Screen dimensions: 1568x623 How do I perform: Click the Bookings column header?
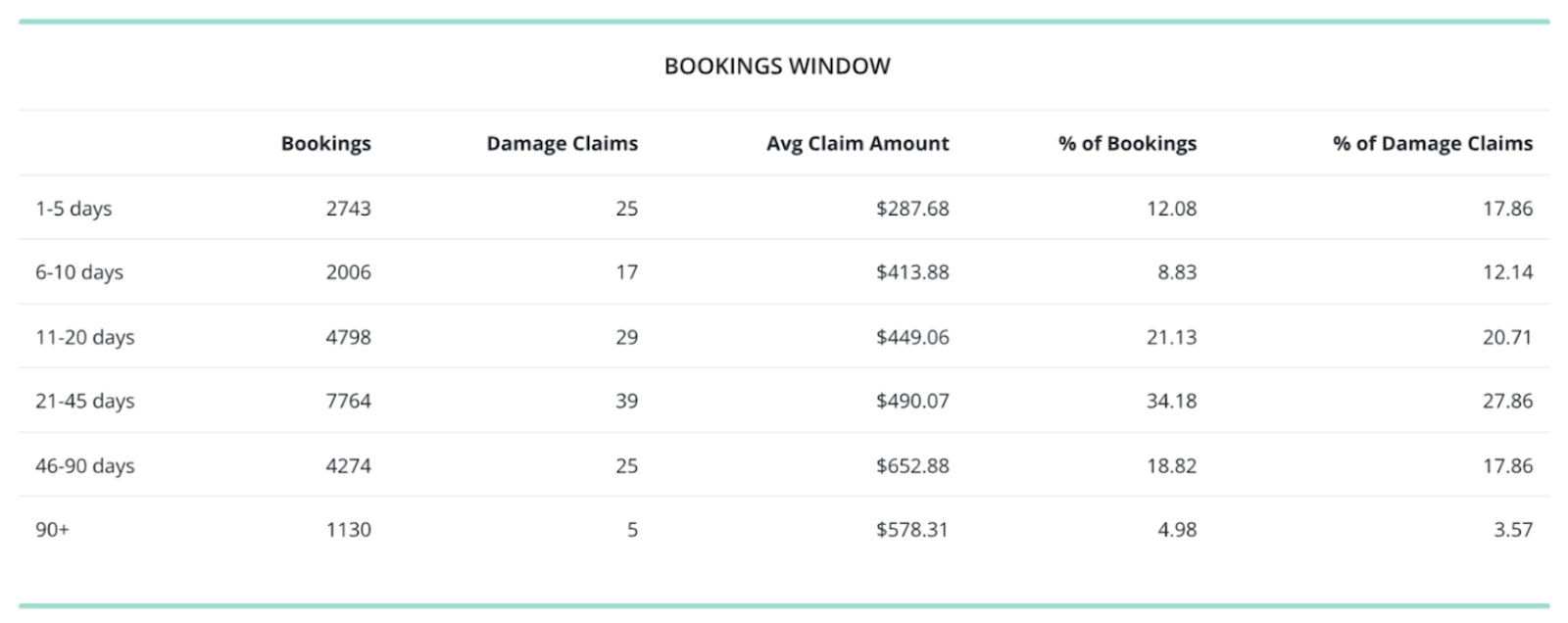pos(325,144)
